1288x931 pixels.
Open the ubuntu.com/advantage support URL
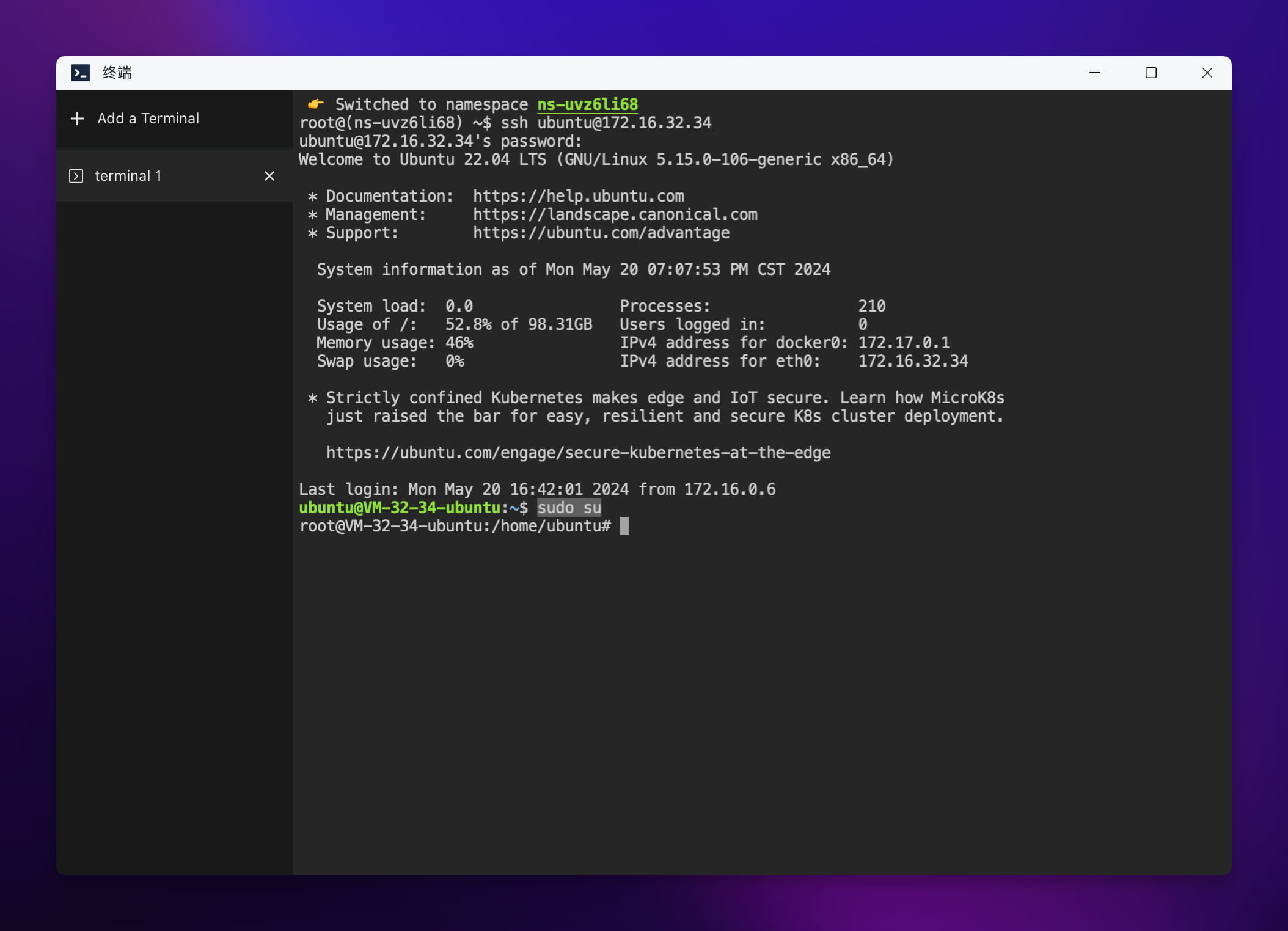coord(601,233)
